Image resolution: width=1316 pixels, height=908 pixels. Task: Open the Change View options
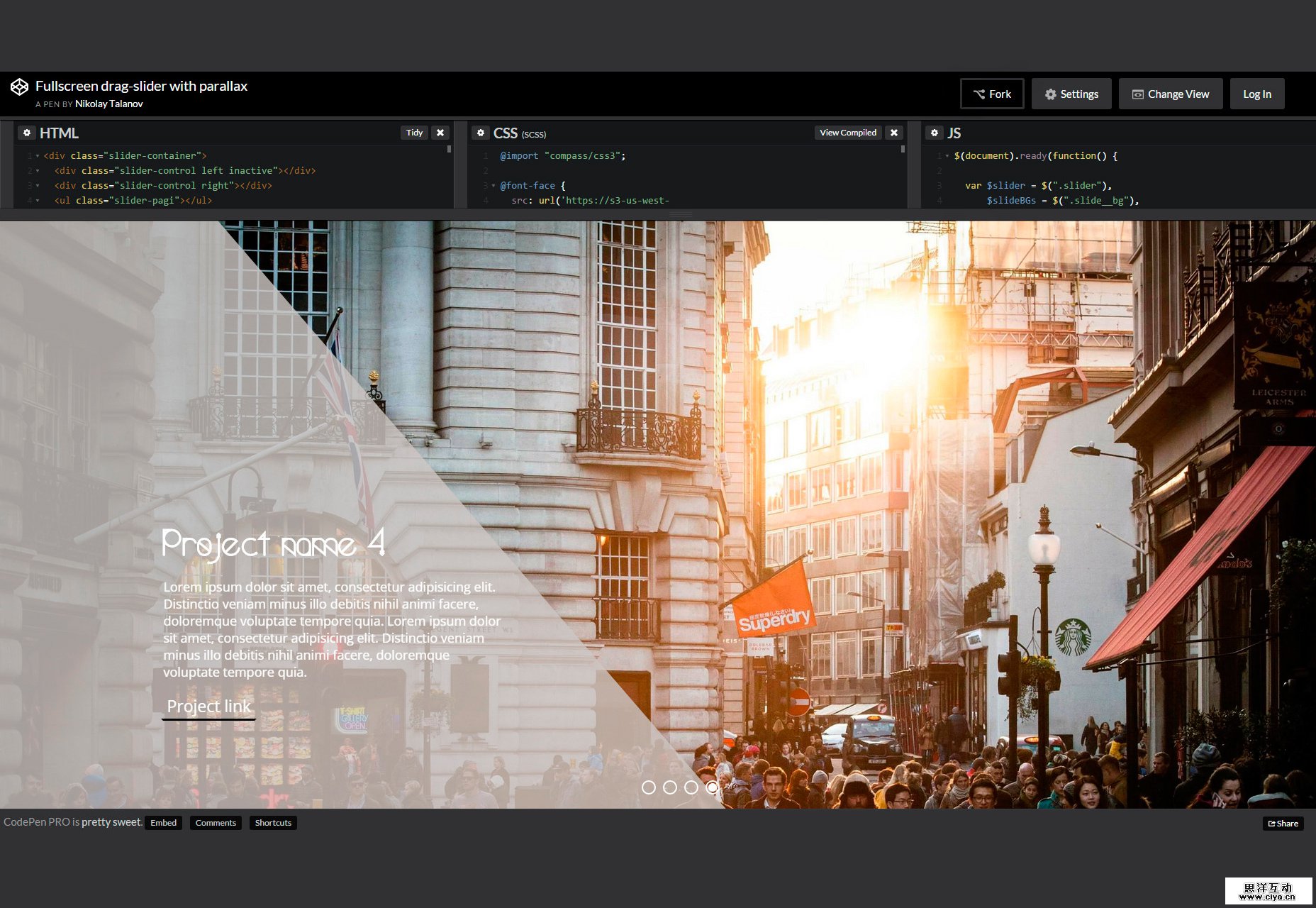click(x=1170, y=93)
